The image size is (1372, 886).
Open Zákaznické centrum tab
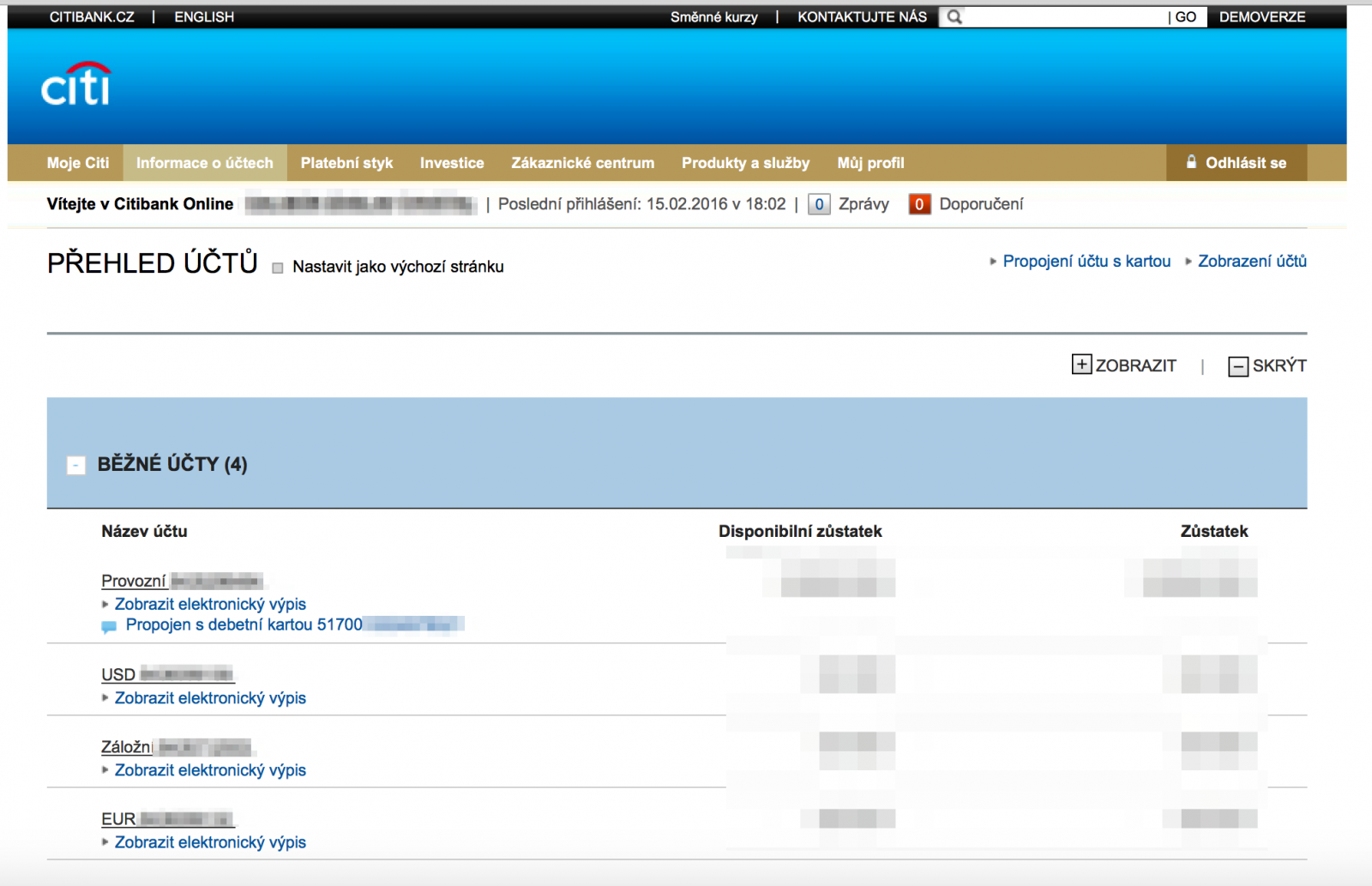583,163
